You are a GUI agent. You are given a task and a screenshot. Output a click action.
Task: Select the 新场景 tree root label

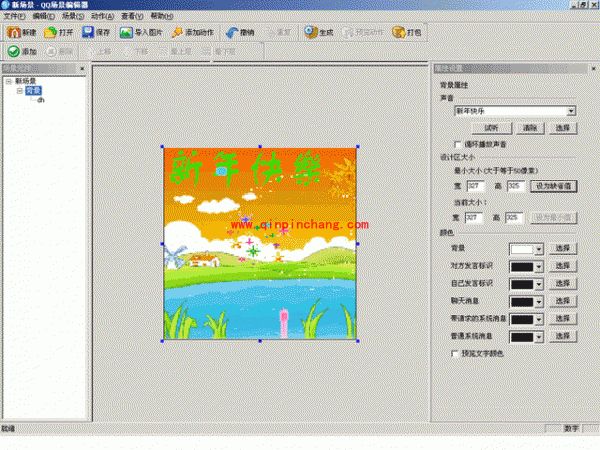(26, 81)
